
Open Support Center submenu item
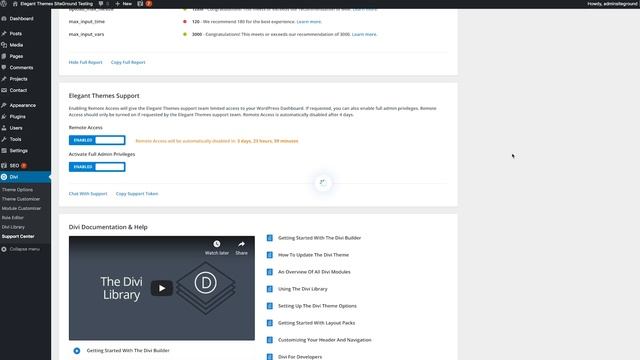pyautogui.click(x=18, y=236)
